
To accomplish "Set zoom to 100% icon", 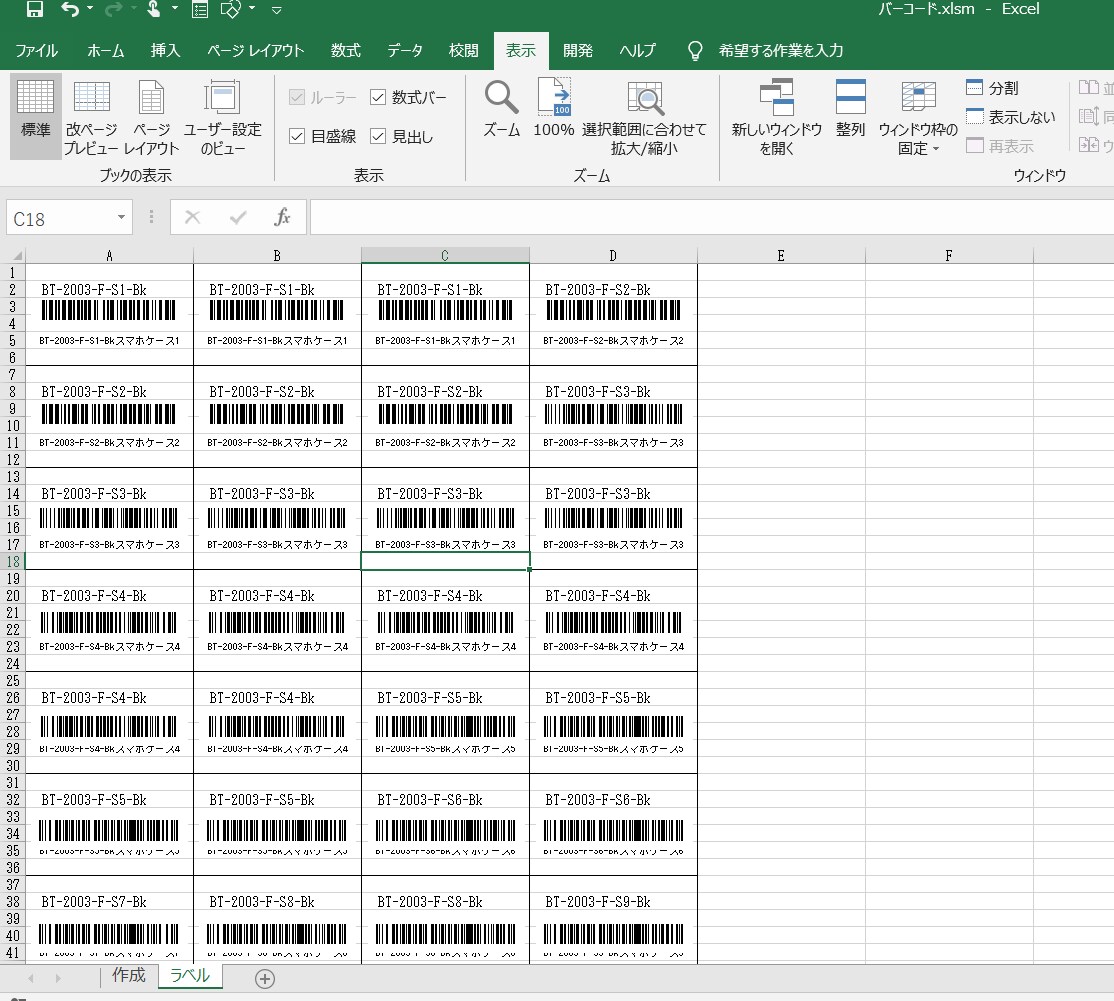I will [553, 108].
